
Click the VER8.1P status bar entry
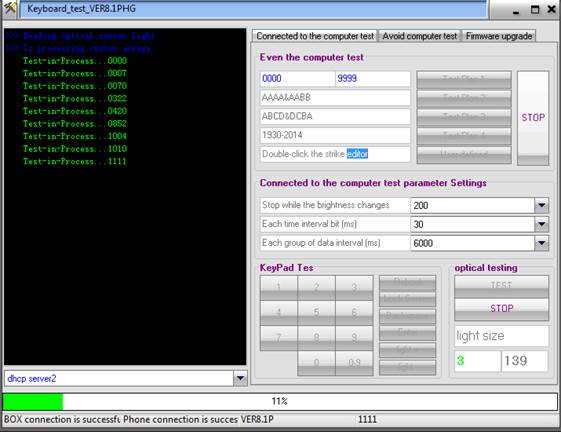click(257, 419)
